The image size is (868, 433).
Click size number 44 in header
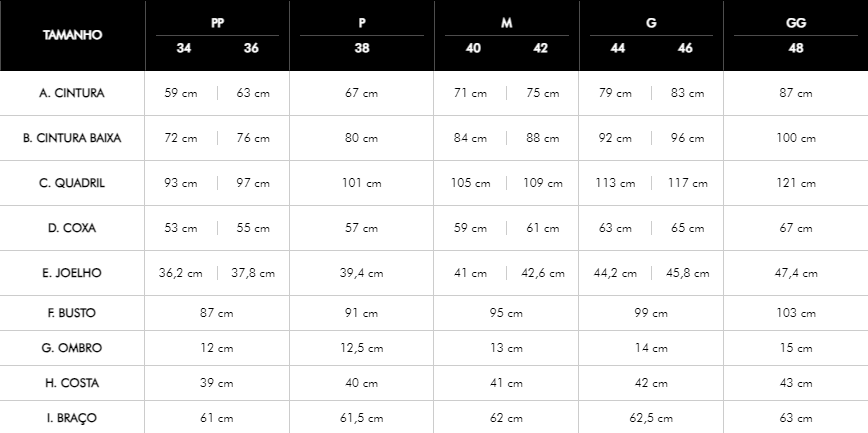point(618,48)
